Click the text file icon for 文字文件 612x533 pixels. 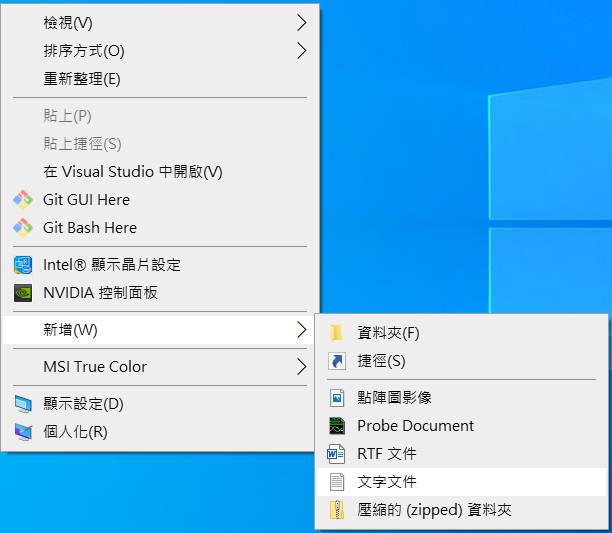pos(337,482)
